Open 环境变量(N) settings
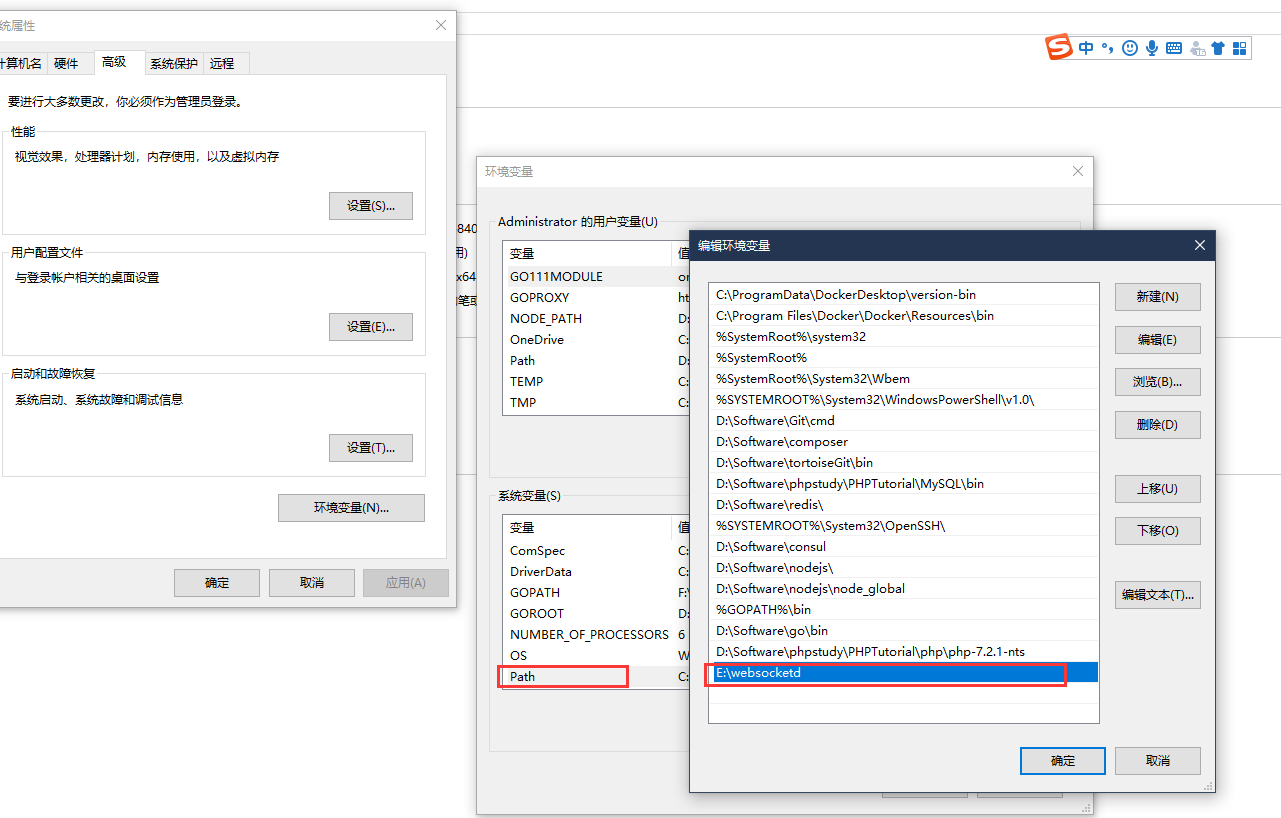 click(351, 507)
